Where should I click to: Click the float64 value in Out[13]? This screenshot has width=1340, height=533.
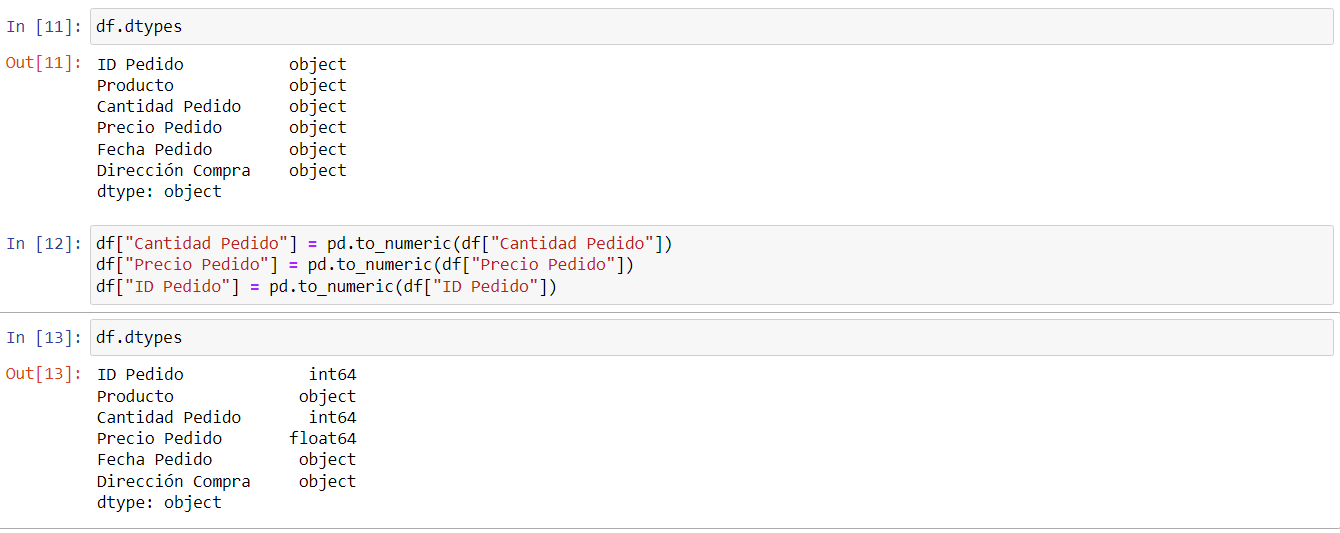point(323,439)
